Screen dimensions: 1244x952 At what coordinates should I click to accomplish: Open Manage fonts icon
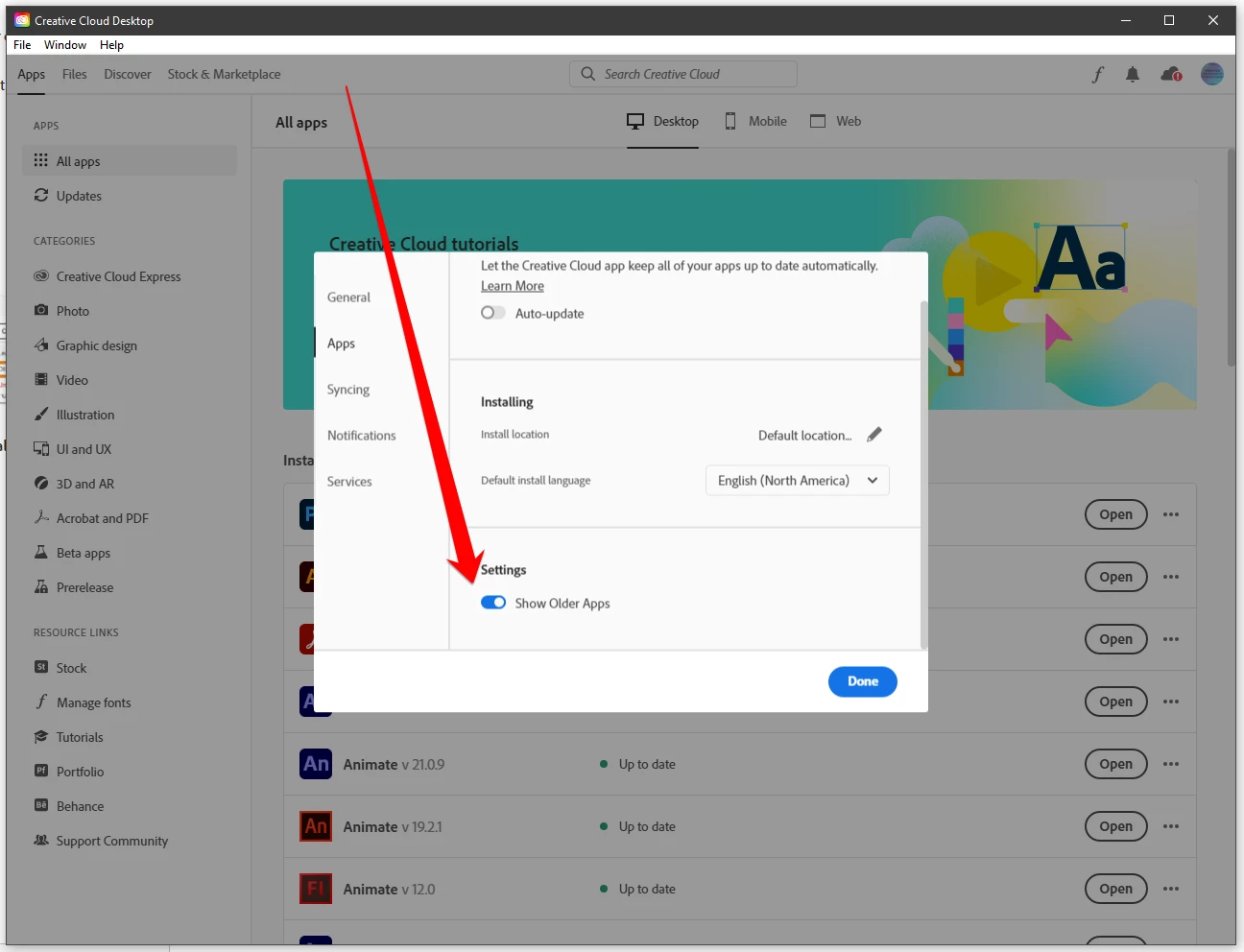[41, 702]
